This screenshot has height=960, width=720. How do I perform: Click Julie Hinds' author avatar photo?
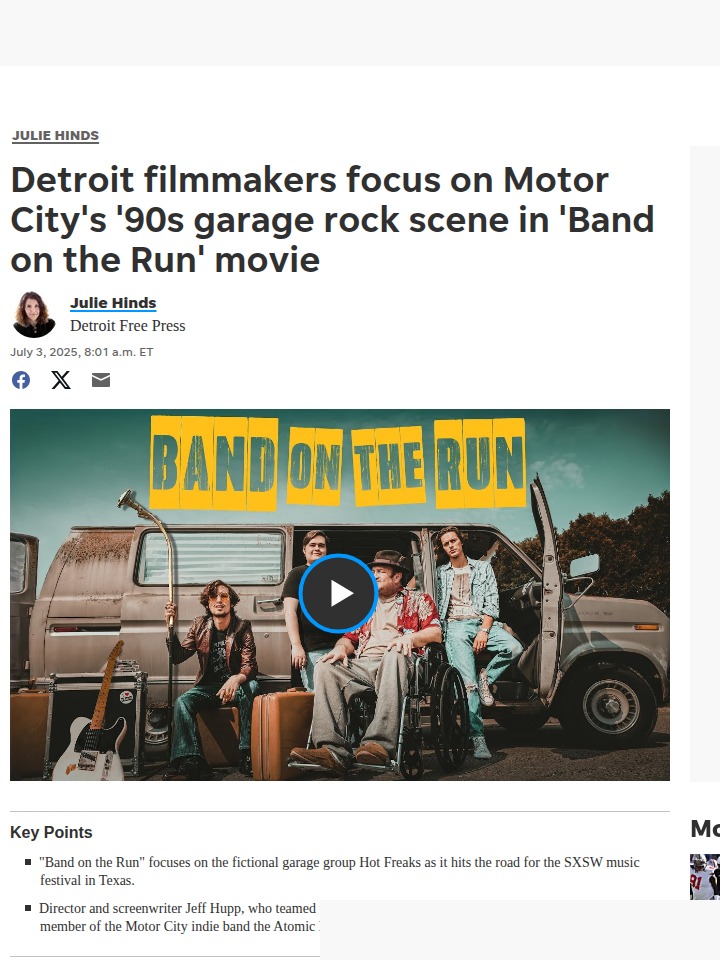[x=34, y=314]
